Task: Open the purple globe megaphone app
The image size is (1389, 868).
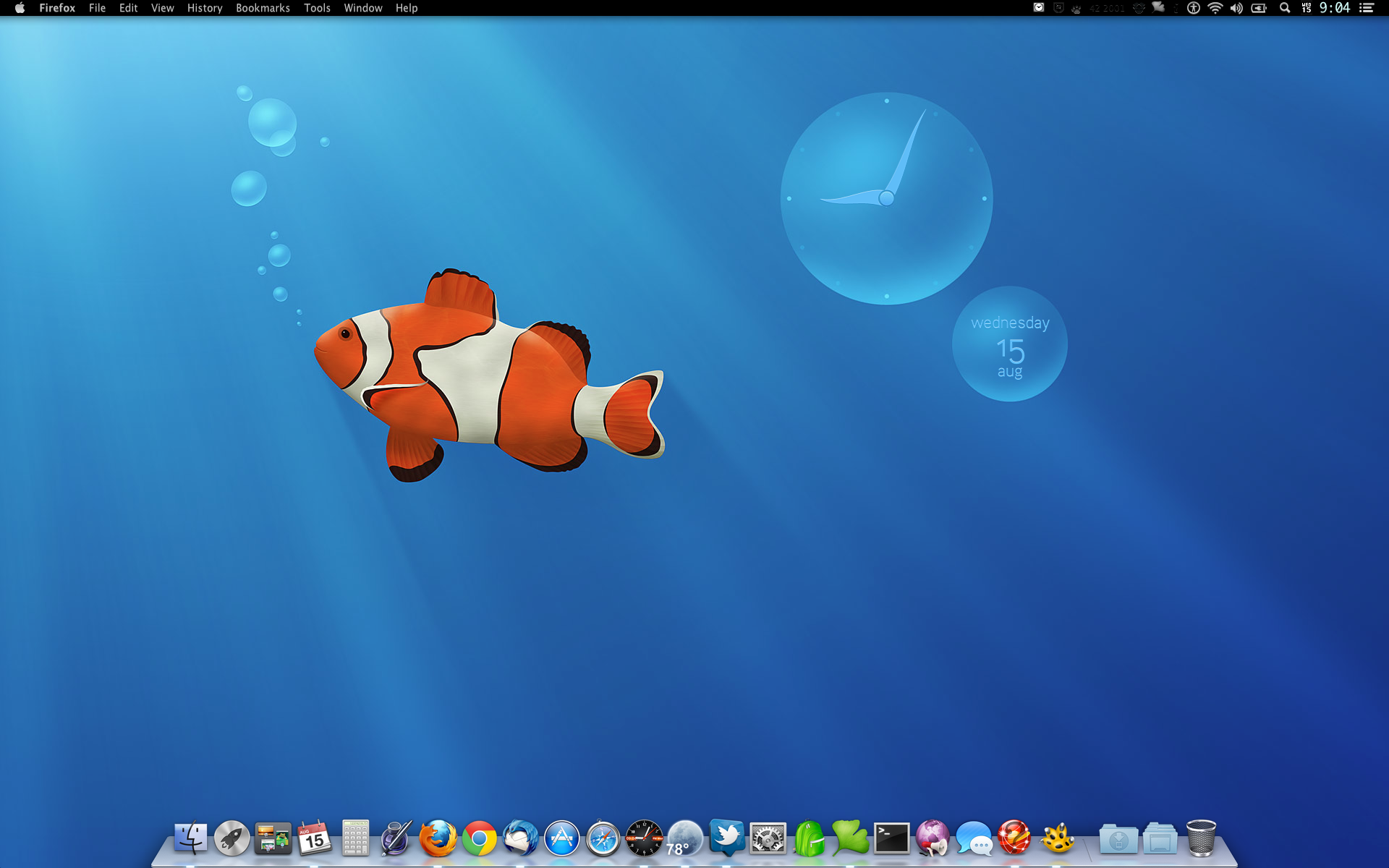Action: pos(933,838)
